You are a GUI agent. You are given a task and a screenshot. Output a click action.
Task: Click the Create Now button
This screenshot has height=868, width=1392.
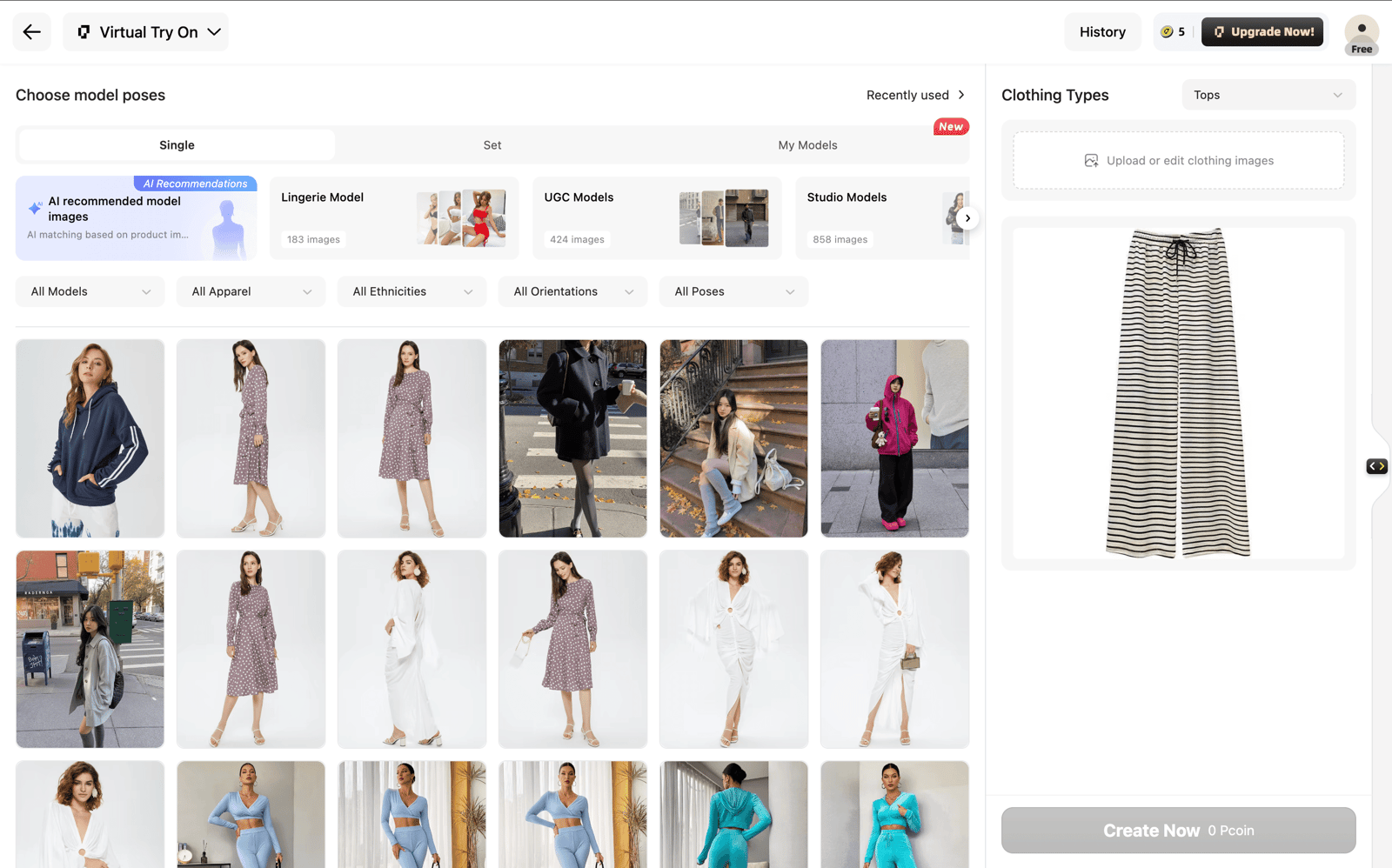coord(1179,831)
